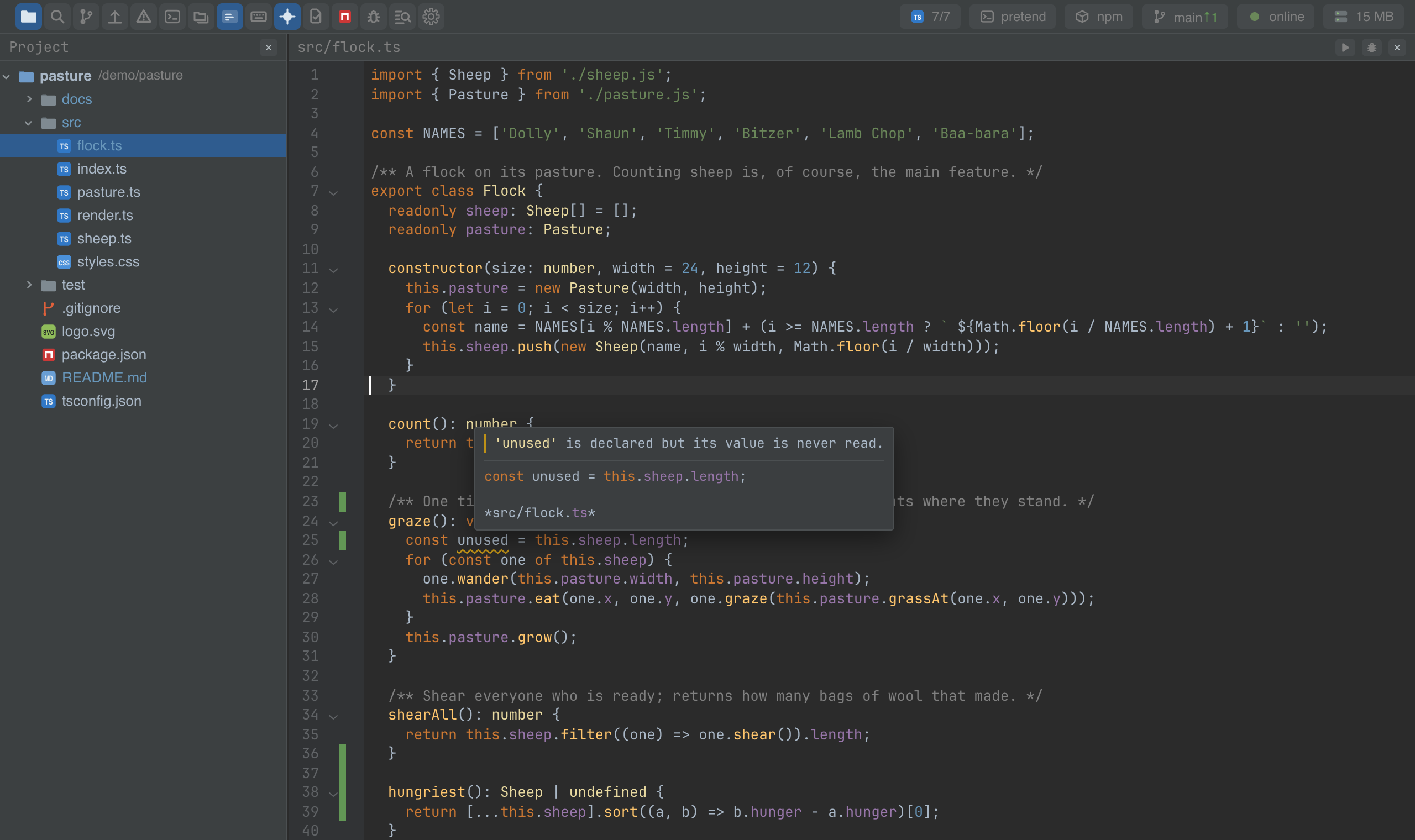Image resolution: width=1415 pixels, height=840 pixels.
Task: Click the pretend terminal status button
Action: coord(1013,17)
